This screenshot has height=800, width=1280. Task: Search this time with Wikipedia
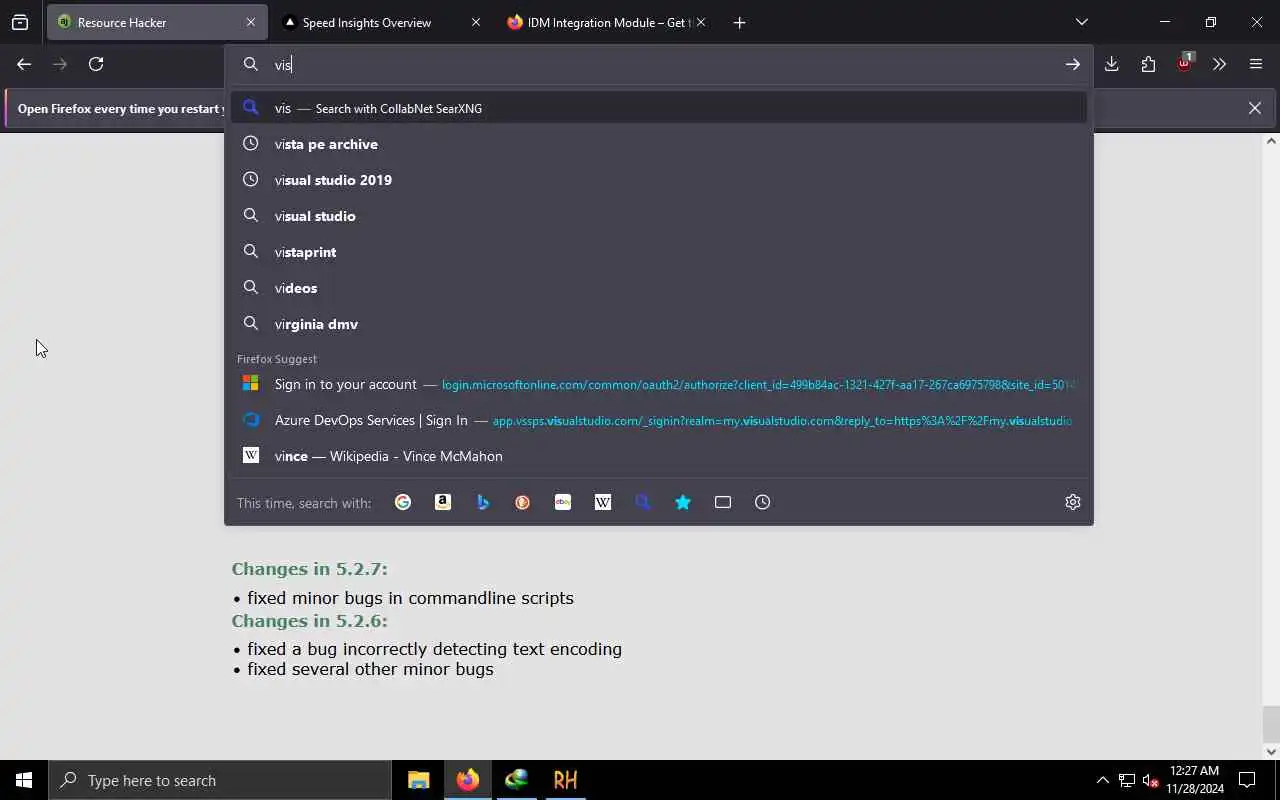coord(603,502)
